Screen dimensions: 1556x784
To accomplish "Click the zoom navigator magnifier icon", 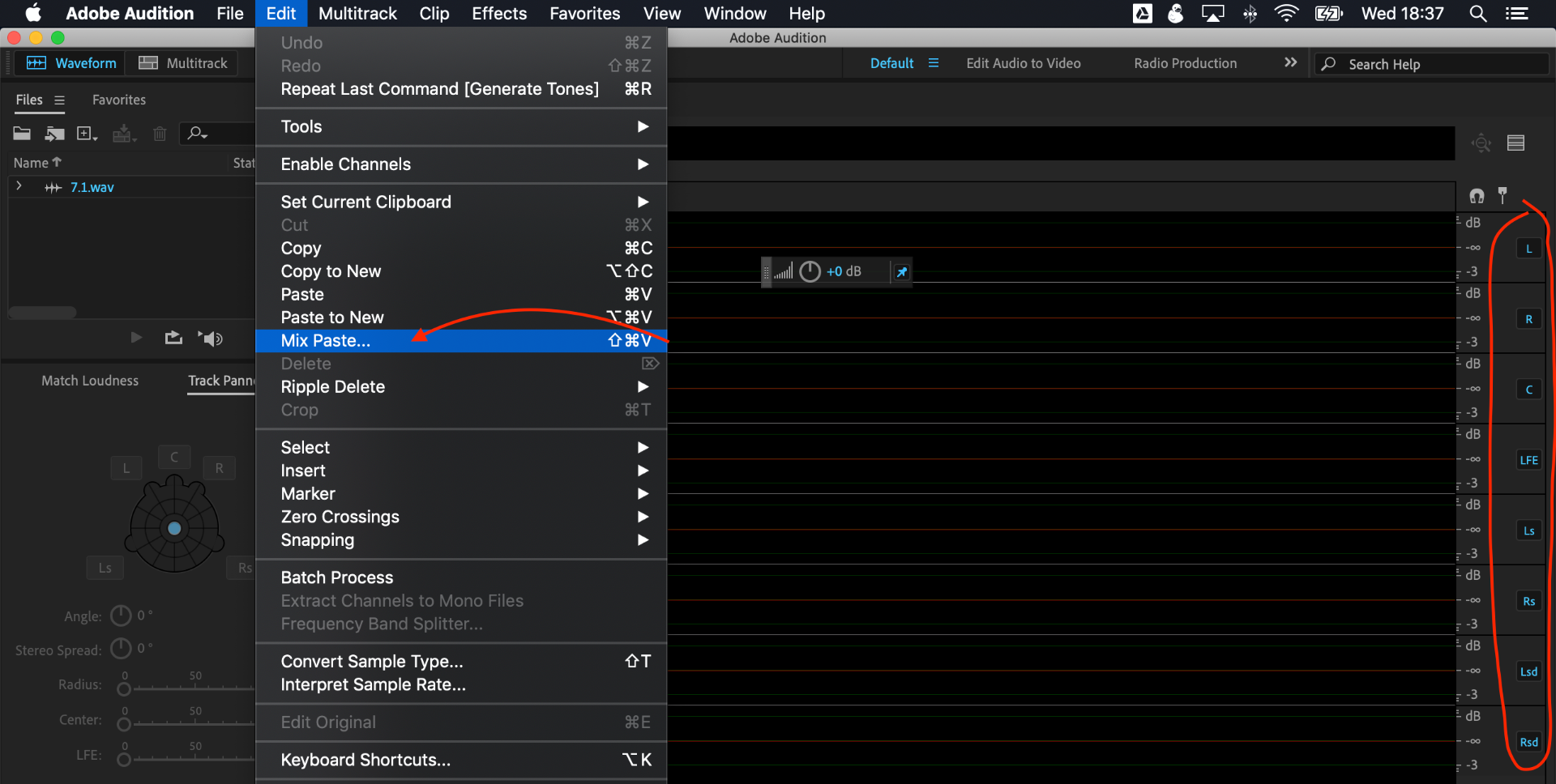I will [x=1481, y=143].
